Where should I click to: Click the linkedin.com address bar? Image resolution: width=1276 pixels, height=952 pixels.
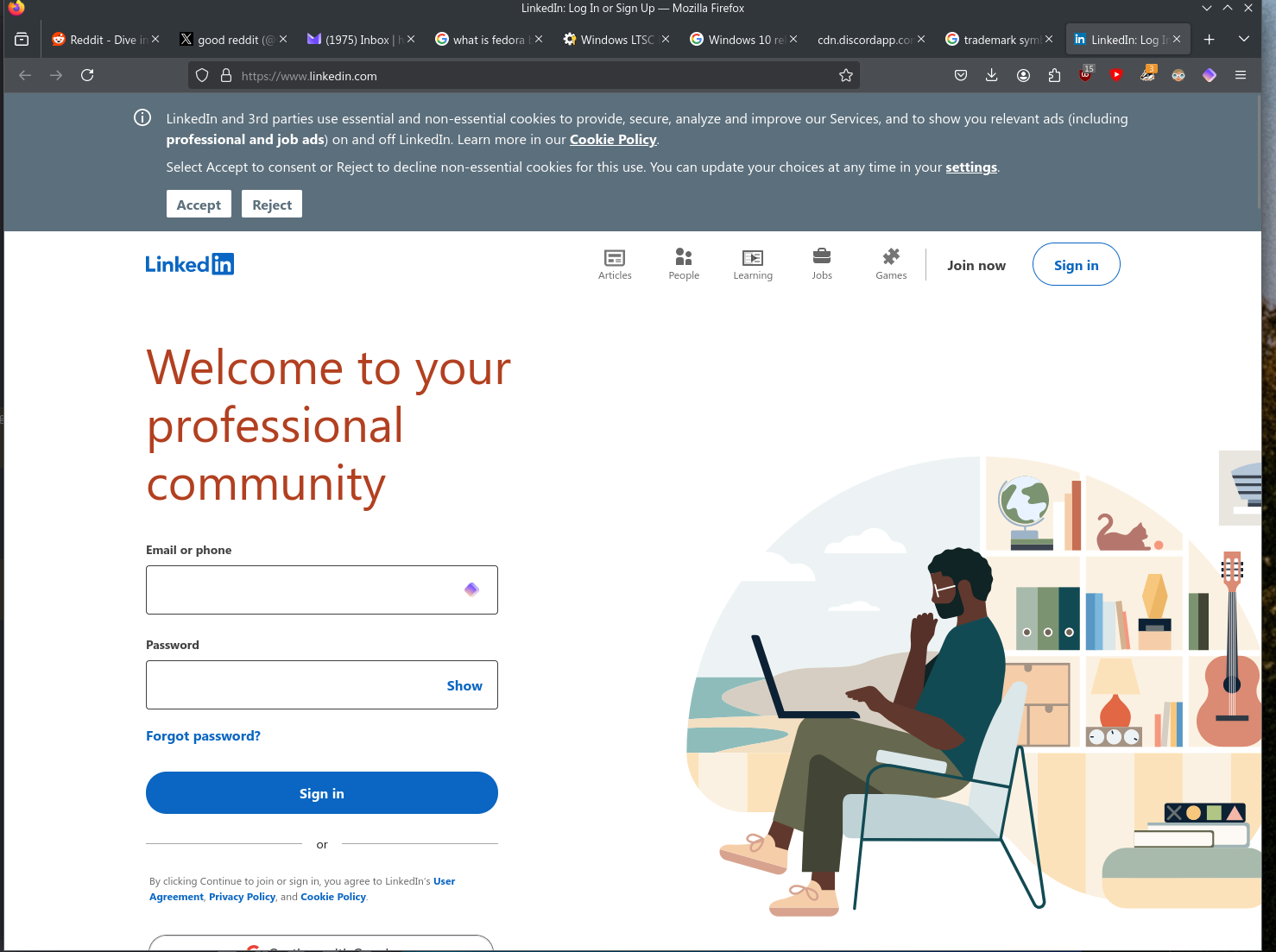coord(524,76)
